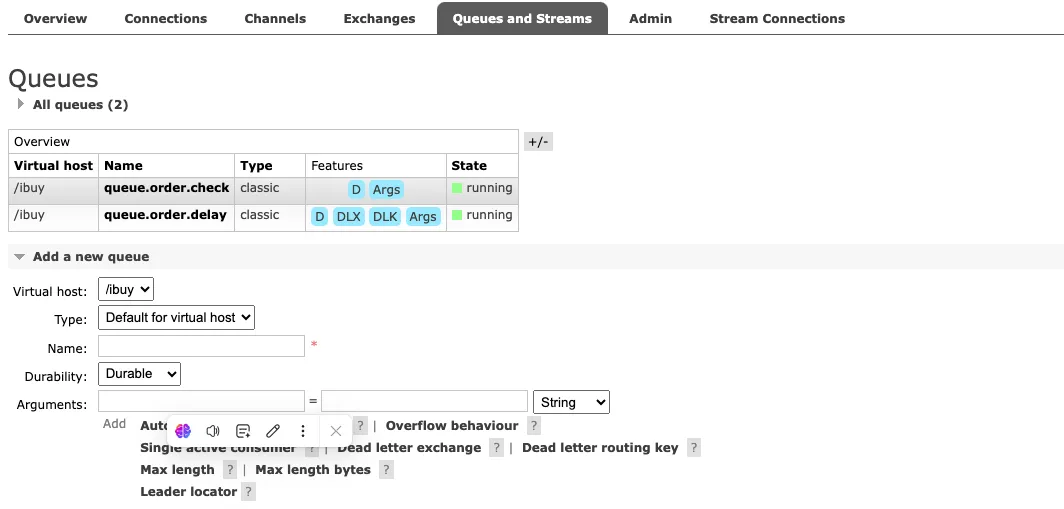
Task: Collapse the Add a new queue section
Action: click(x=90, y=257)
